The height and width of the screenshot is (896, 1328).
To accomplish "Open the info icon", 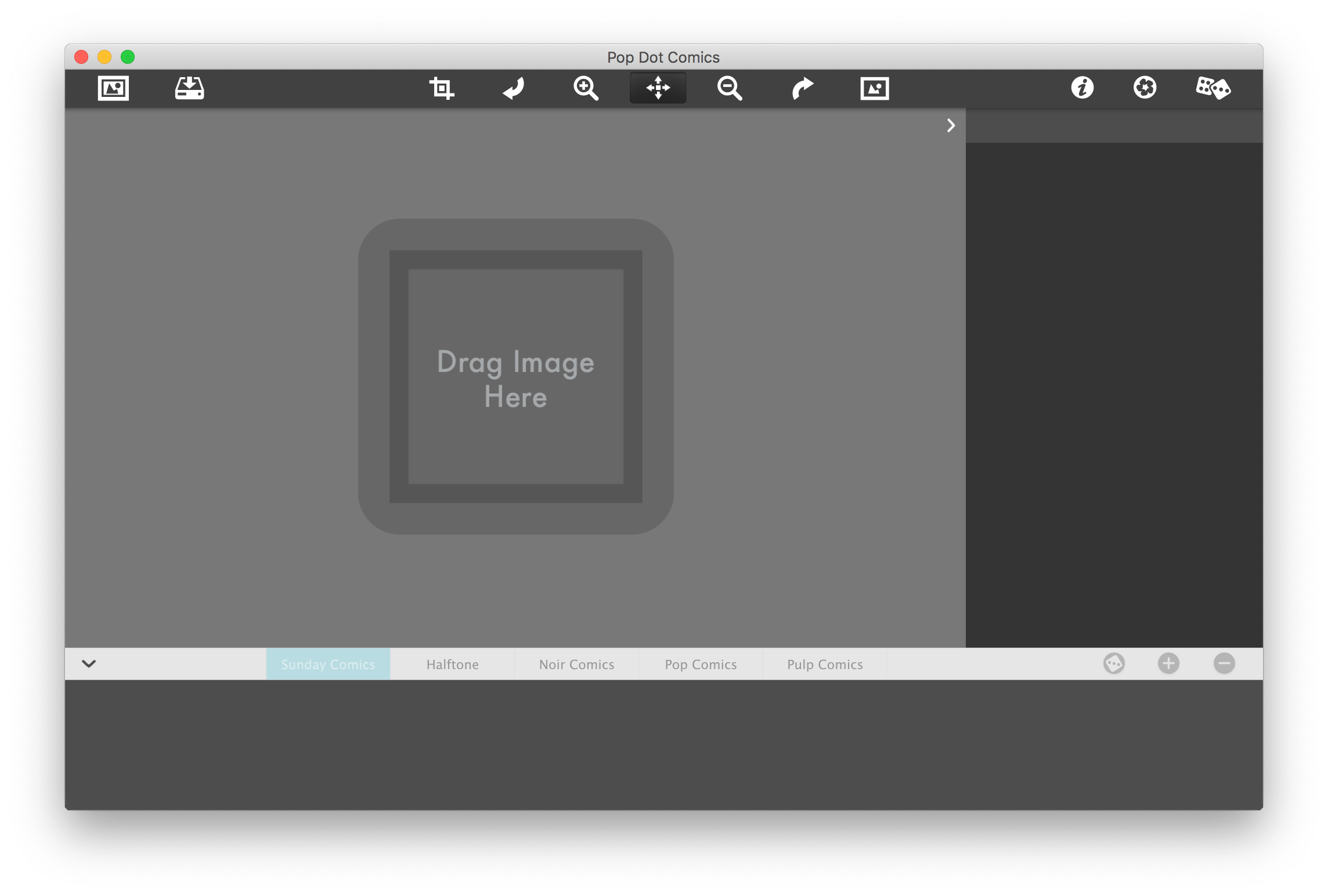I will pos(1082,88).
